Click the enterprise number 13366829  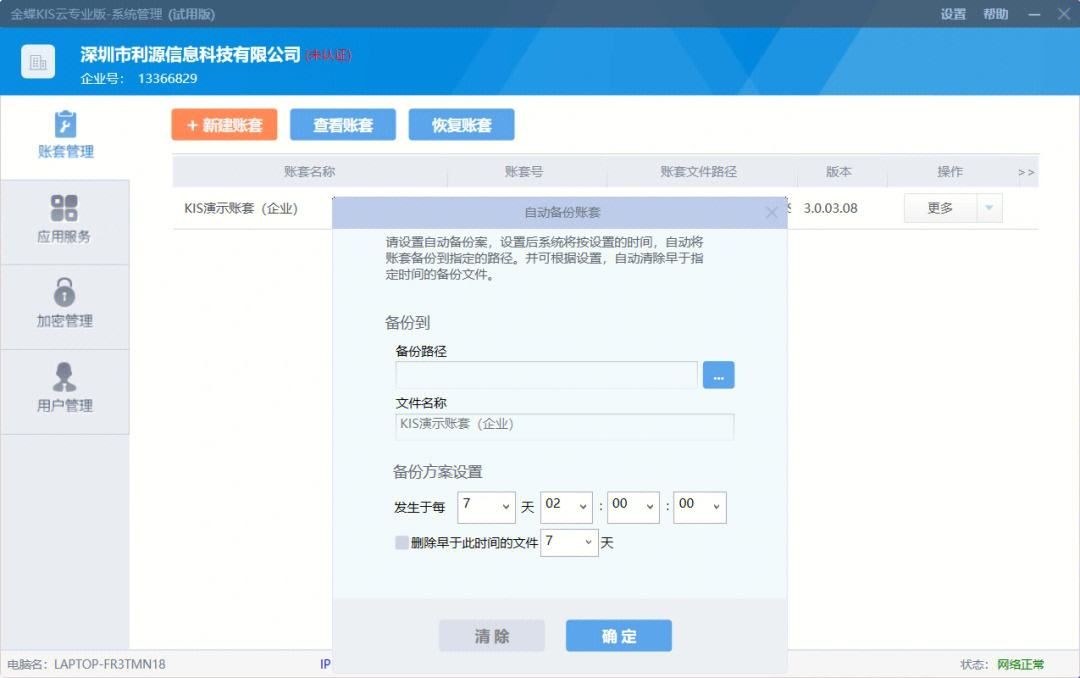pos(167,79)
